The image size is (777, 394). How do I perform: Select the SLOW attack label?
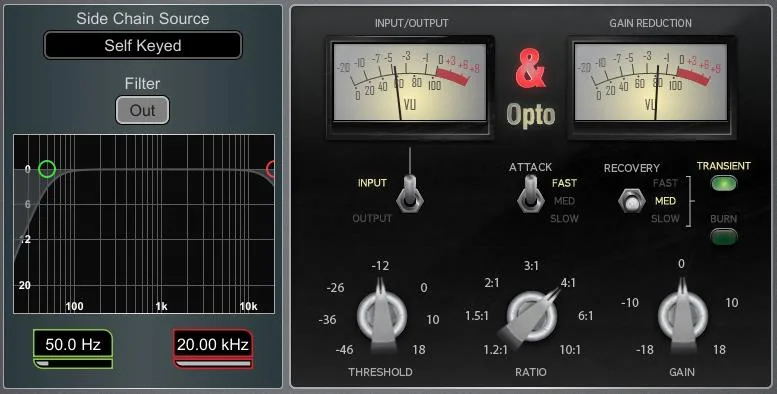coord(564,219)
